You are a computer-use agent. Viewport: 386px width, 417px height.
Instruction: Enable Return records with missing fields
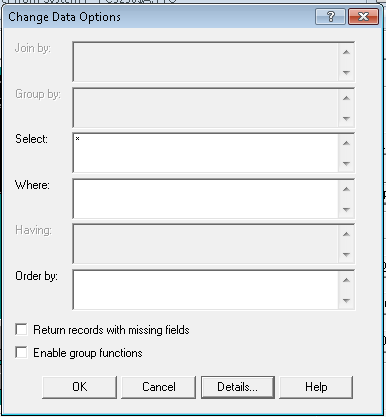[x=21, y=329]
